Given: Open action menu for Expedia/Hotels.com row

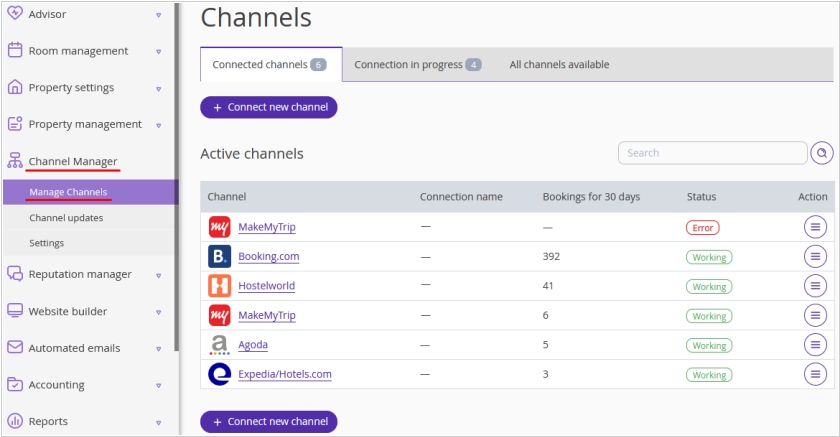Looking at the screenshot, I should click(816, 375).
